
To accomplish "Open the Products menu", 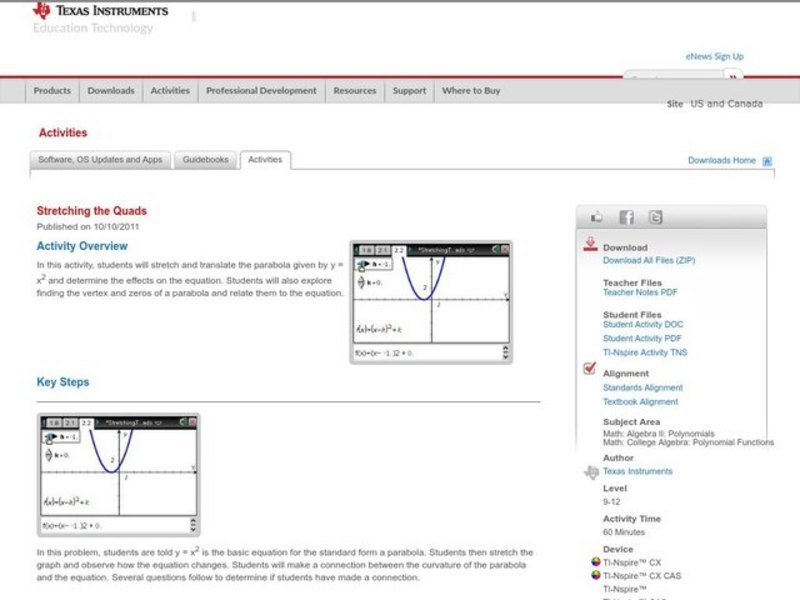I will [x=52, y=91].
